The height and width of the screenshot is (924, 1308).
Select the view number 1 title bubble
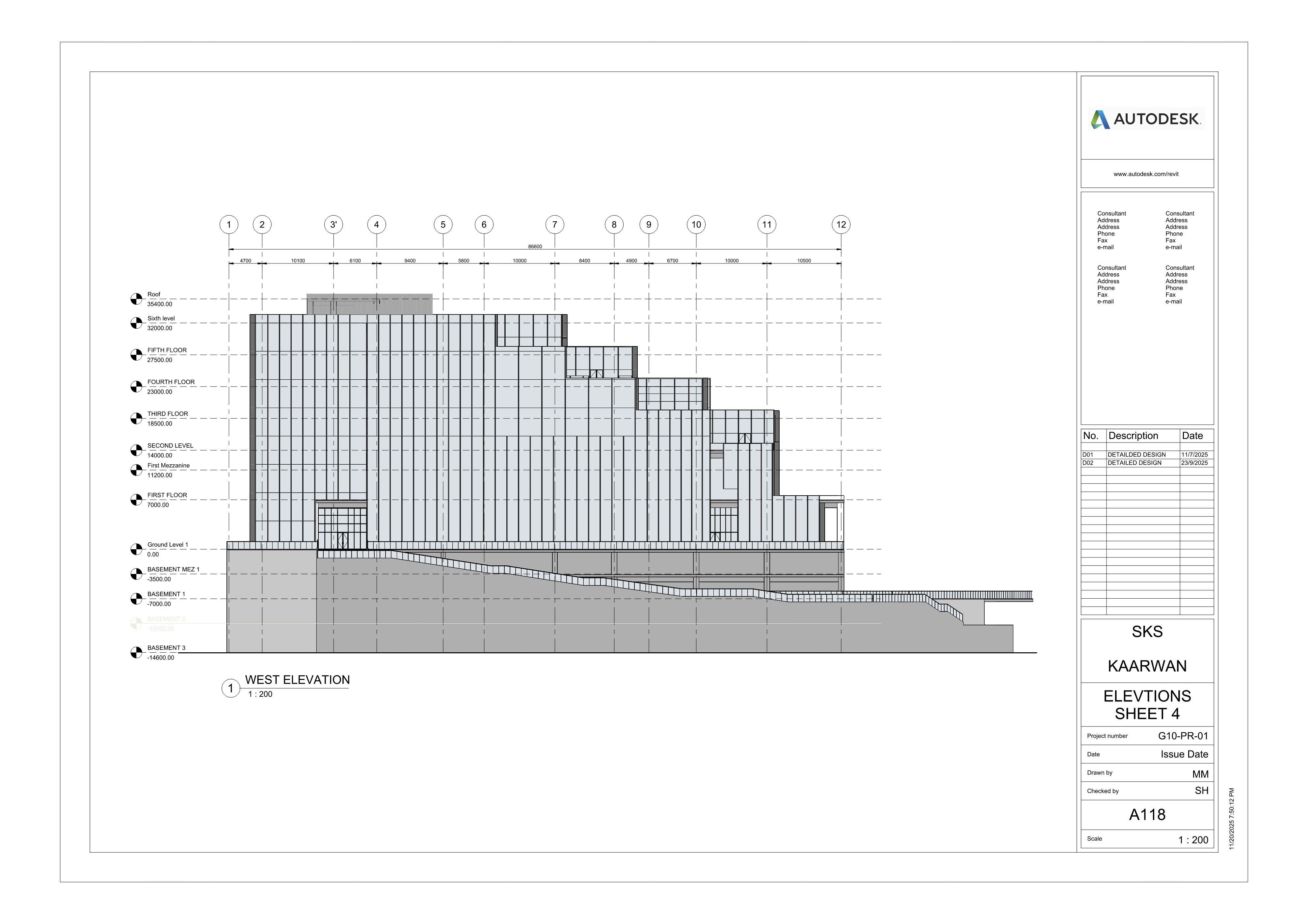(x=231, y=689)
